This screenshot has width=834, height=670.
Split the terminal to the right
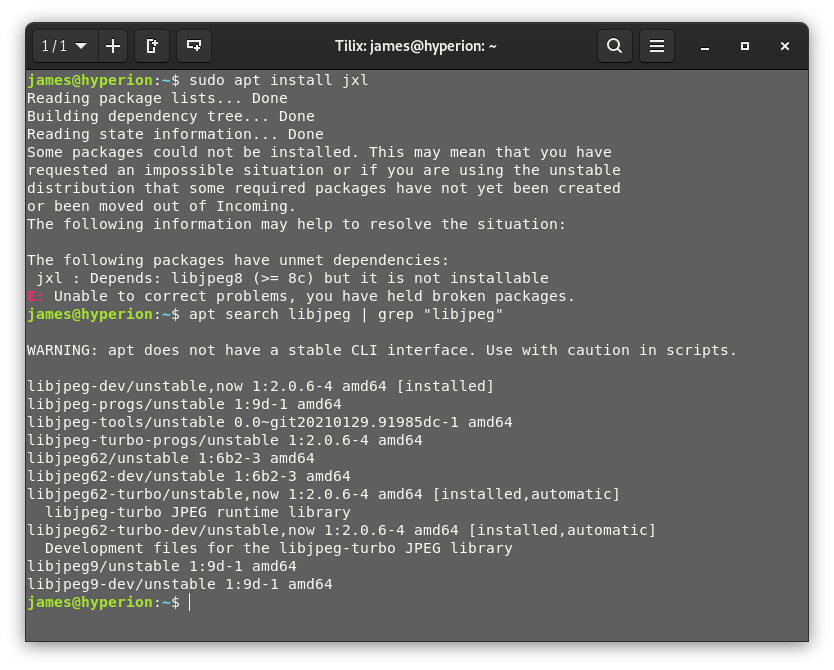151,45
